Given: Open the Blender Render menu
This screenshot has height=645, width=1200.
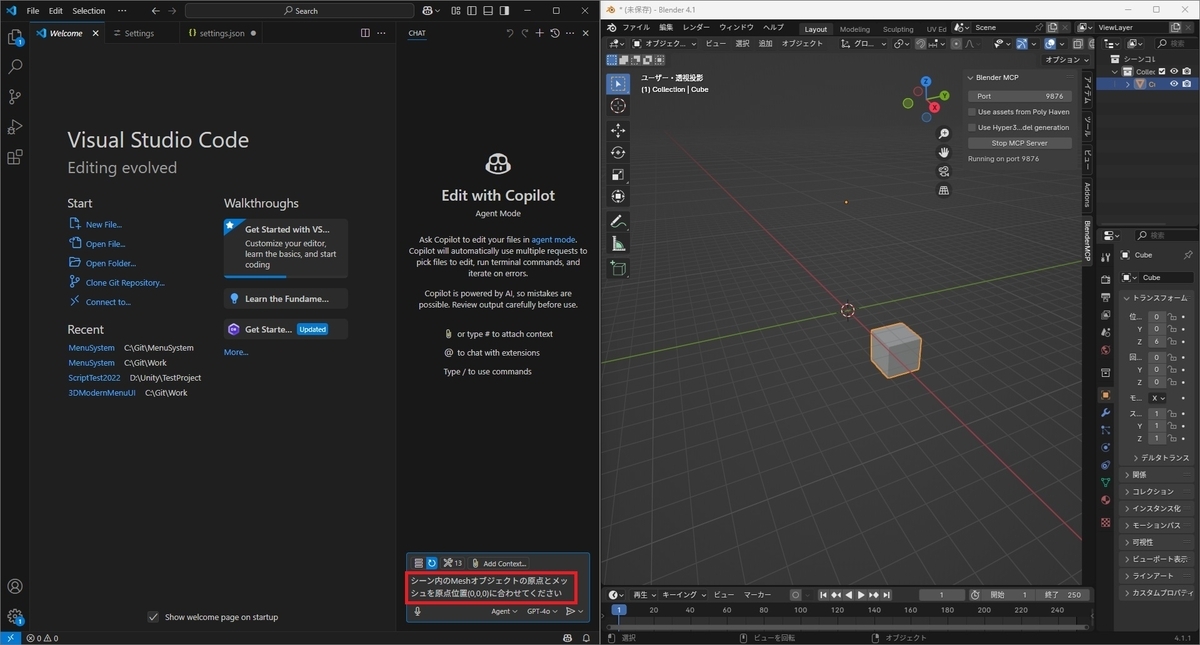Looking at the screenshot, I should (696, 27).
